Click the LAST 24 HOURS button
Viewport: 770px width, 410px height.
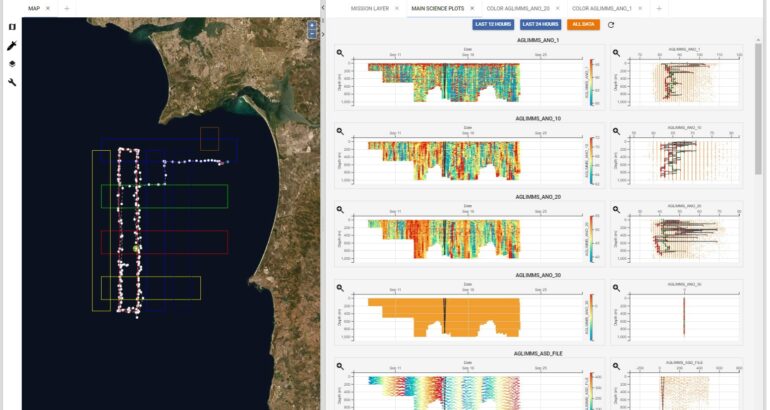point(539,24)
